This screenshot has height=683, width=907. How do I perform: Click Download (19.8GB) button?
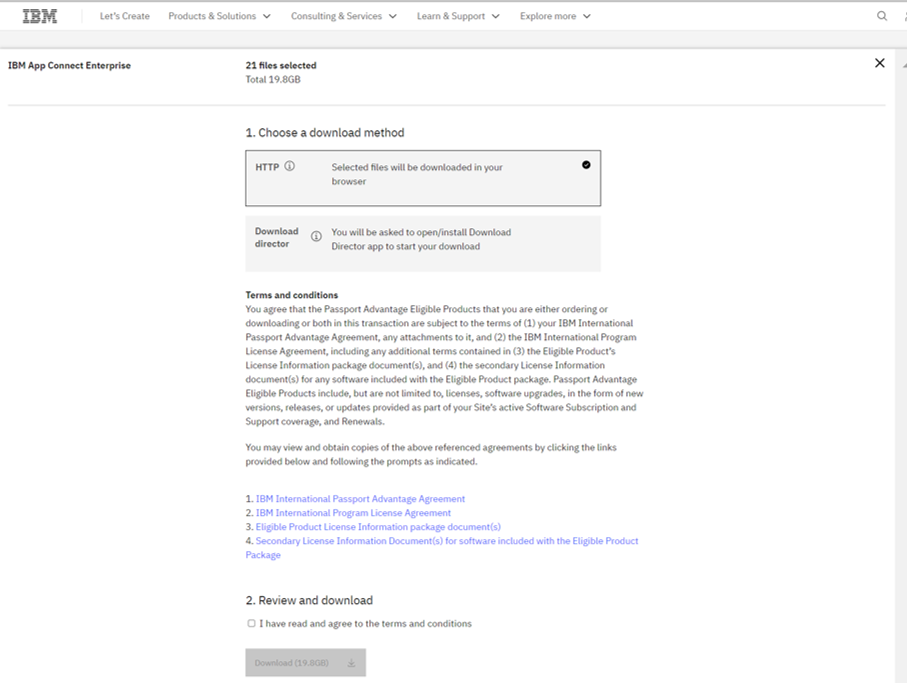coord(305,663)
